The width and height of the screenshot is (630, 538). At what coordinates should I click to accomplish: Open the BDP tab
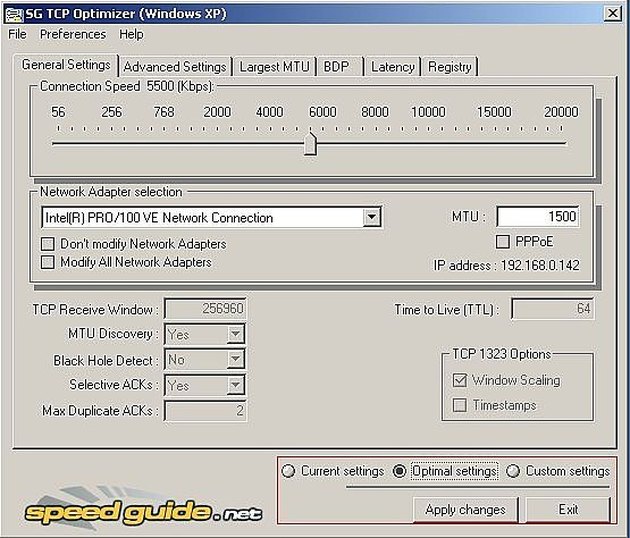point(340,67)
